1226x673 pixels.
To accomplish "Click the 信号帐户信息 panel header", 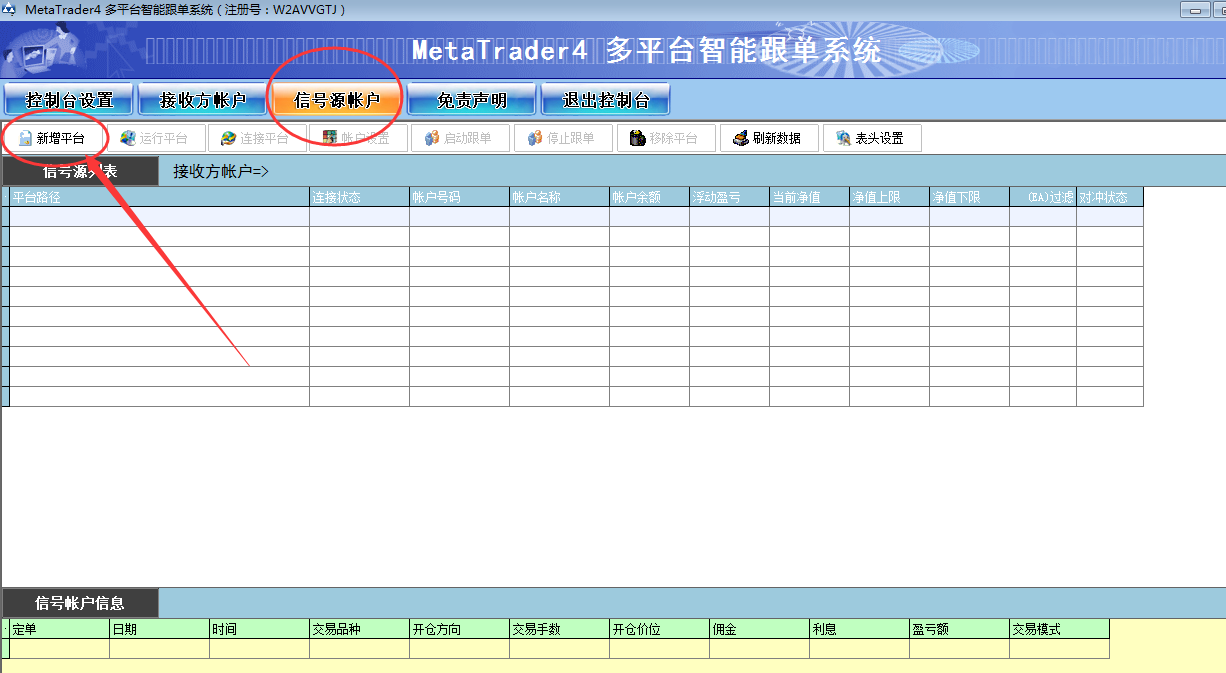I will pyautogui.click(x=80, y=603).
